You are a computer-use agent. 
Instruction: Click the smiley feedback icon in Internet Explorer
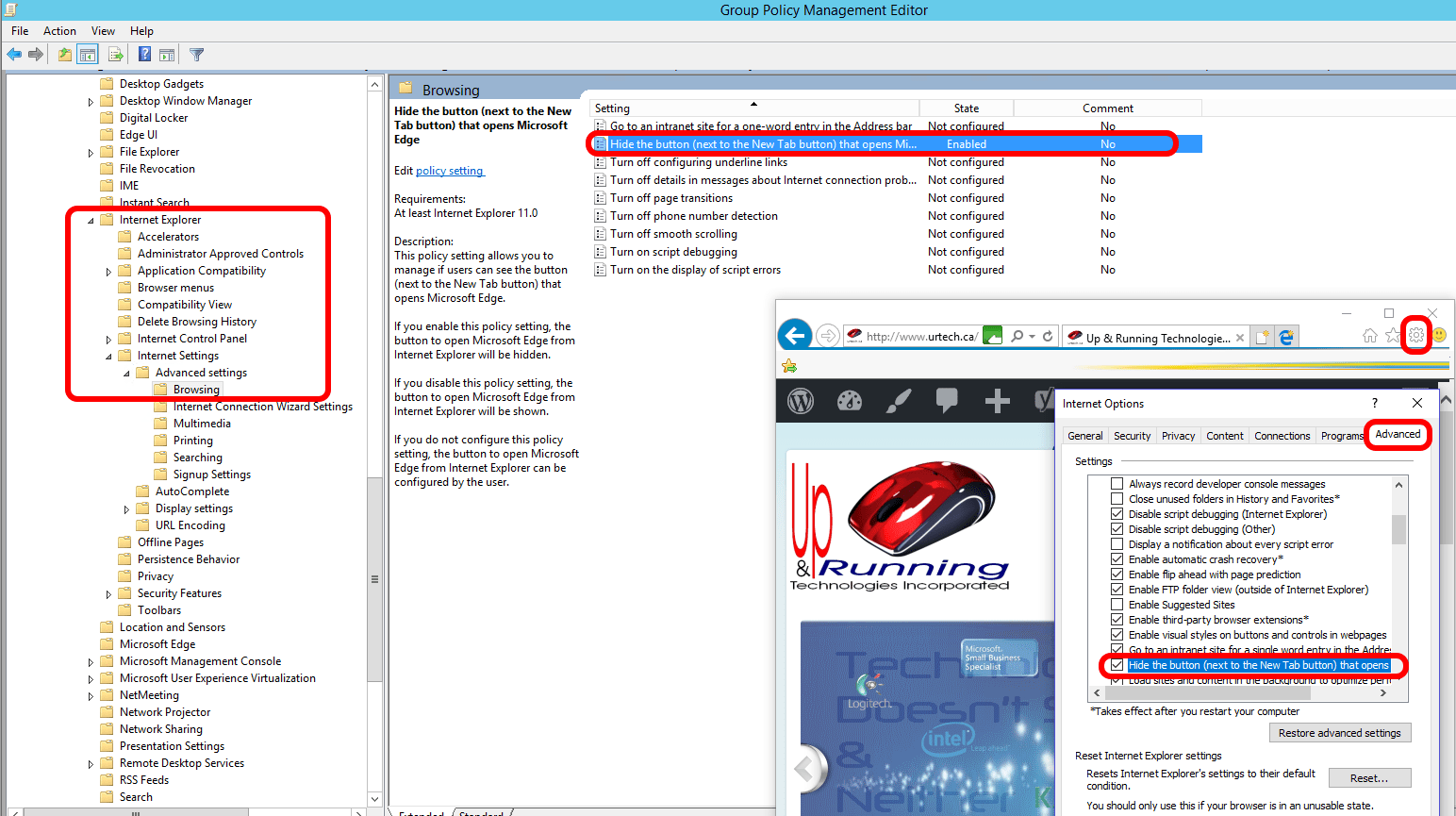(x=1437, y=336)
